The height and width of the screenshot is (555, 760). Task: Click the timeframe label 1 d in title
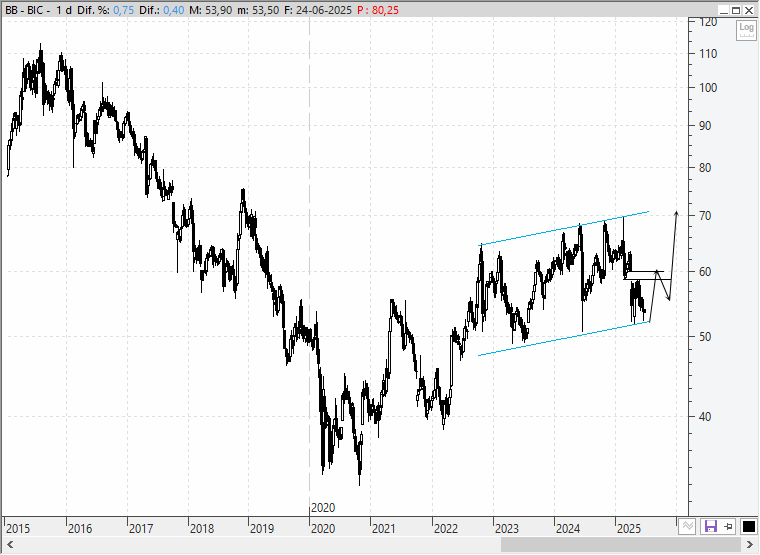point(64,10)
